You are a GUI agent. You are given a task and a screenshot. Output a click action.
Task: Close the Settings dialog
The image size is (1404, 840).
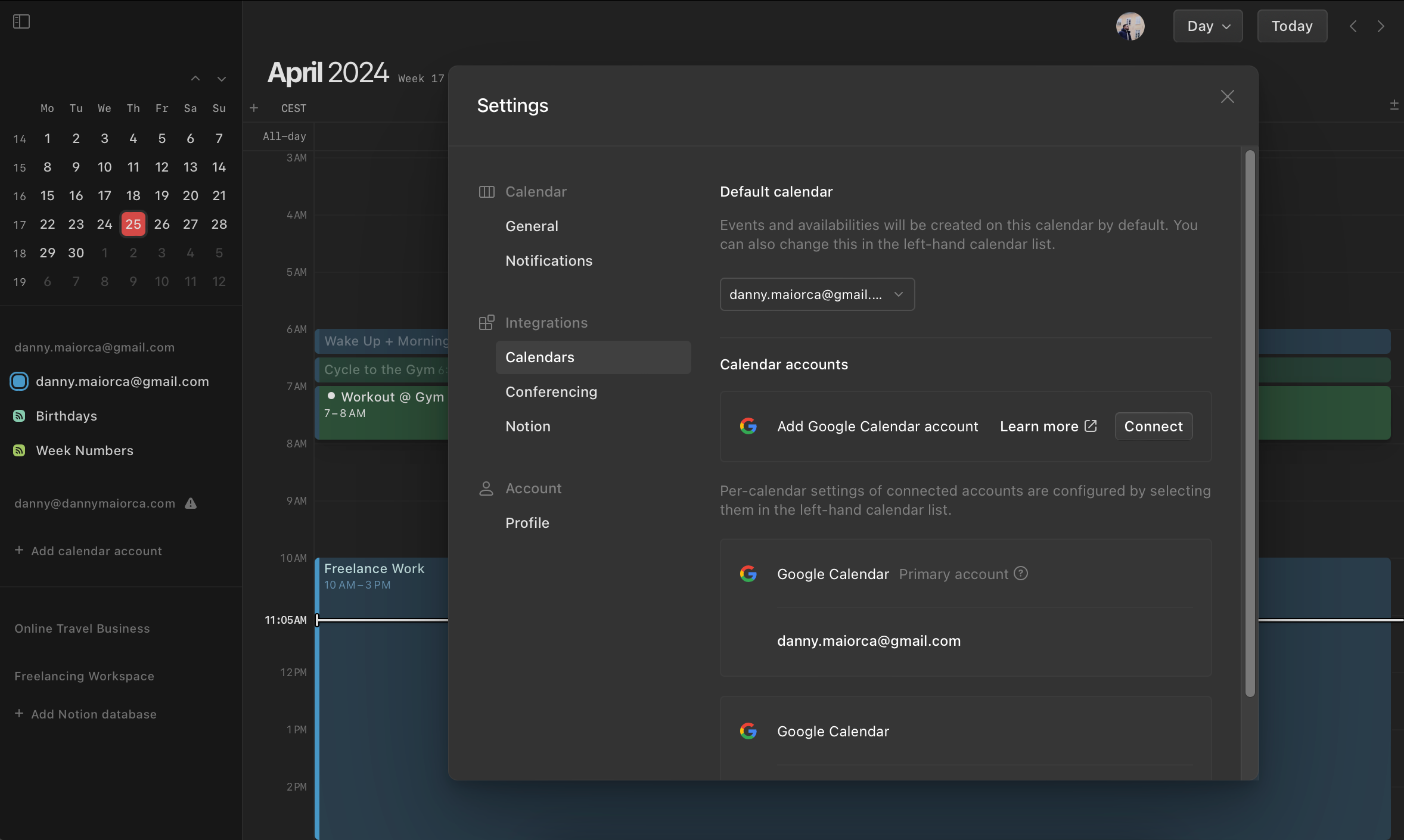pos(1227,97)
